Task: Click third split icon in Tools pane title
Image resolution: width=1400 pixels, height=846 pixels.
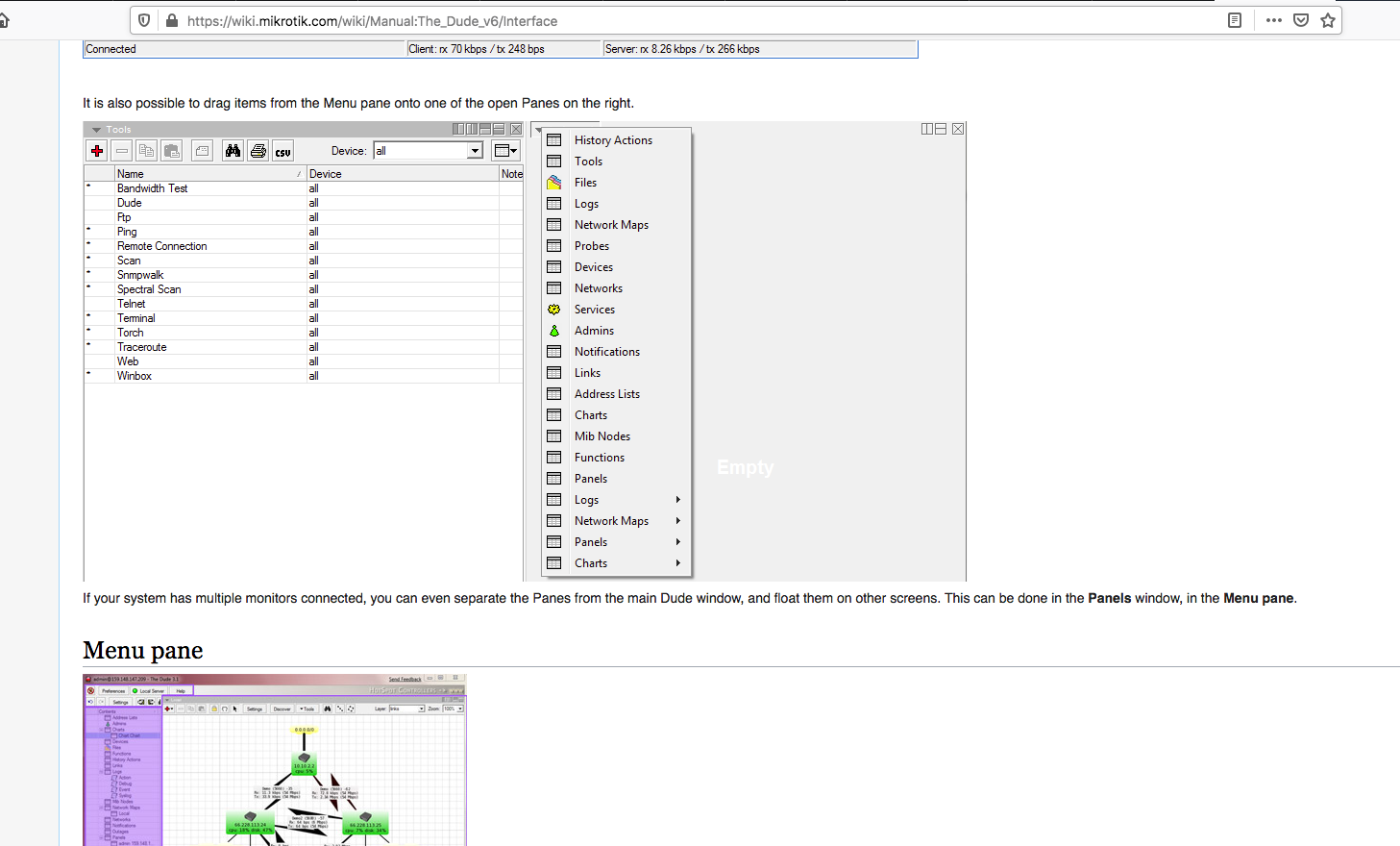Action: coord(485,129)
